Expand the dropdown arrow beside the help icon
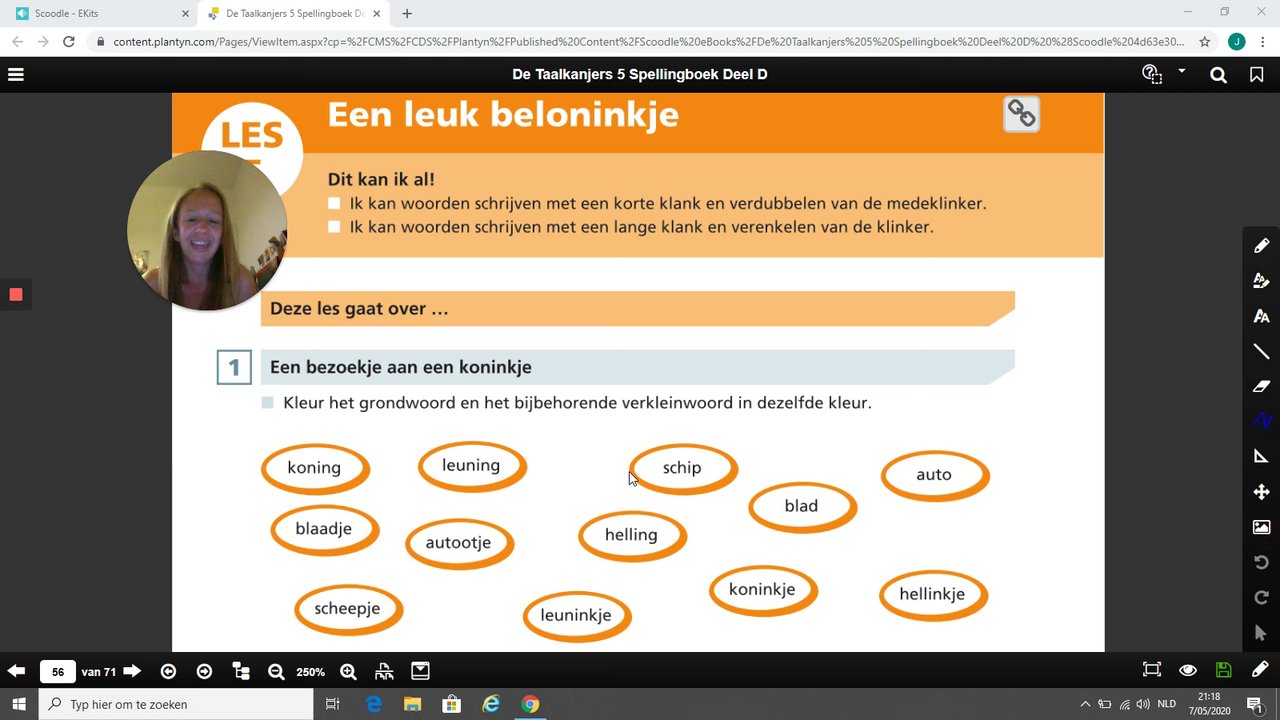1280x720 pixels. (1181, 71)
